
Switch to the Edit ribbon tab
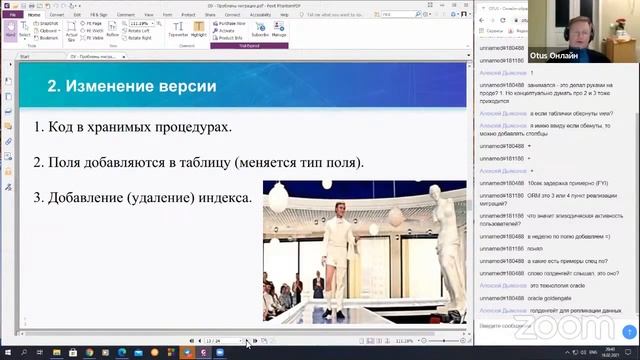pyautogui.click(x=77, y=15)
